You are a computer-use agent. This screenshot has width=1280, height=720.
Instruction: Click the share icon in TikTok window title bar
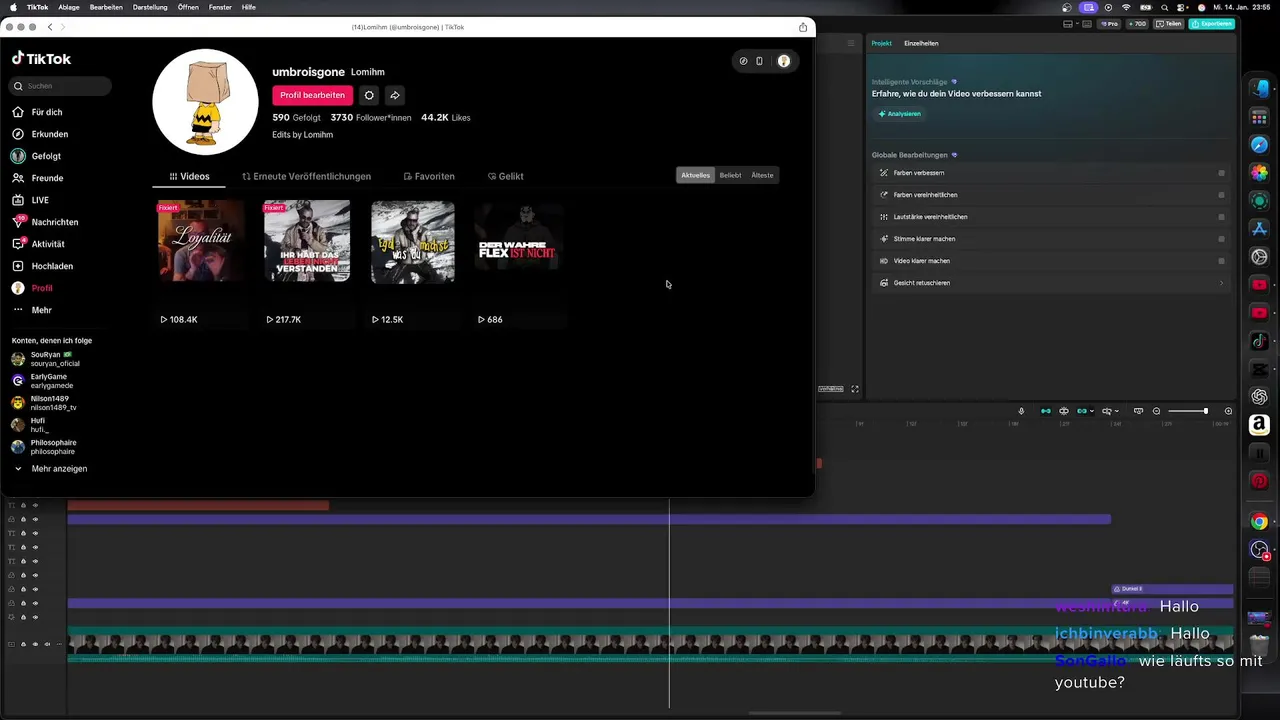[803, 27]
